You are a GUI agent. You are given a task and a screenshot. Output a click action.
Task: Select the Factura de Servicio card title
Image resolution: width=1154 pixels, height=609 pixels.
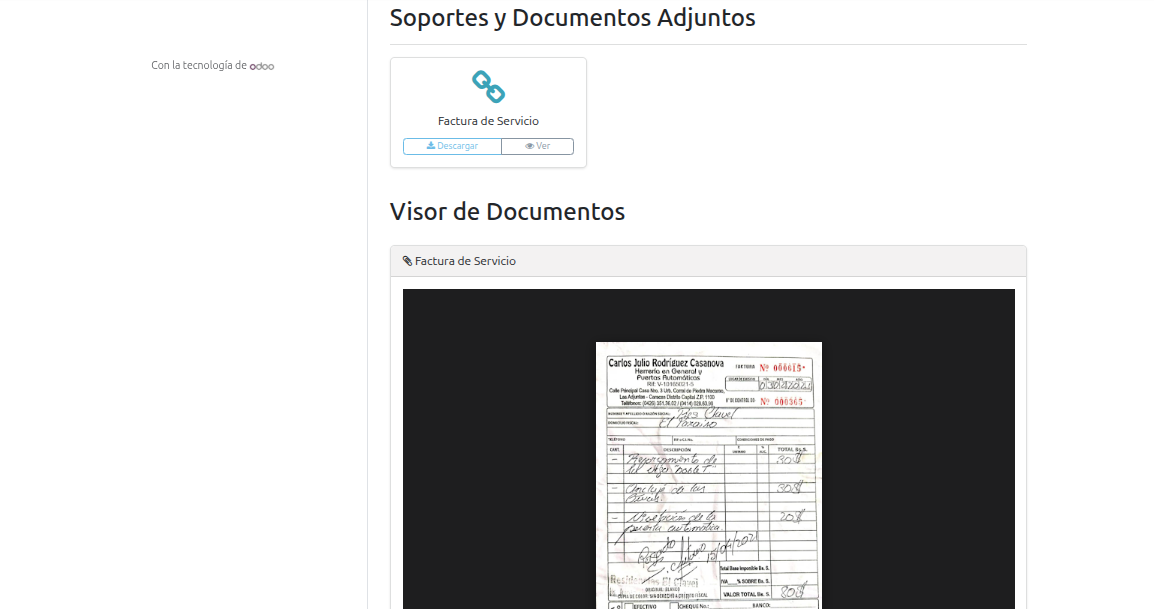(488, 121)
